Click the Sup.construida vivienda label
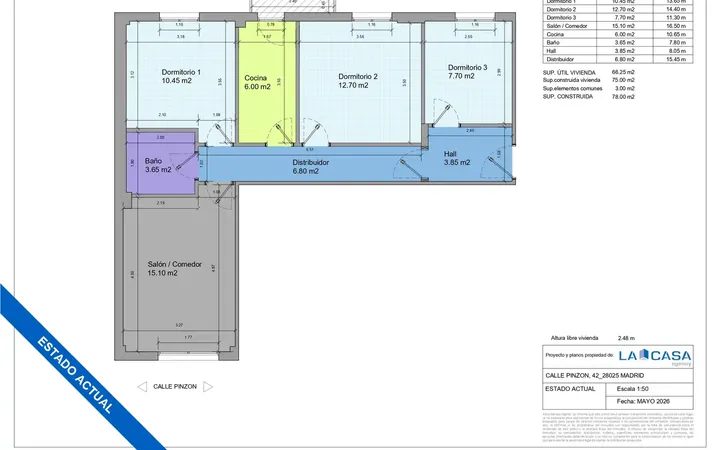Image resolution: width=720 pixels, height=450 pixels. 571,80
